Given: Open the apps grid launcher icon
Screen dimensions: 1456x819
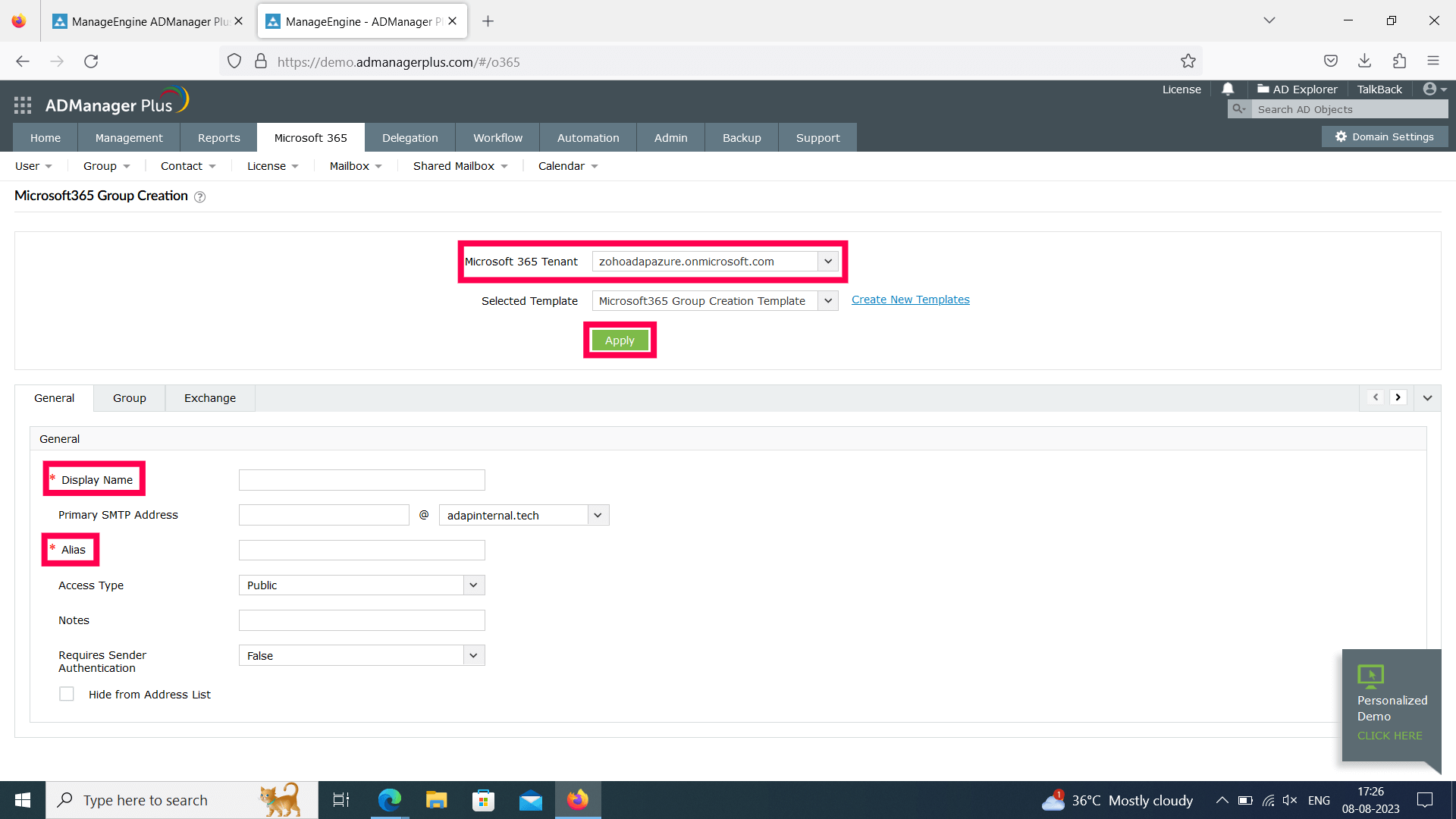Looking at the screenshot, I should tap(23, 105).
